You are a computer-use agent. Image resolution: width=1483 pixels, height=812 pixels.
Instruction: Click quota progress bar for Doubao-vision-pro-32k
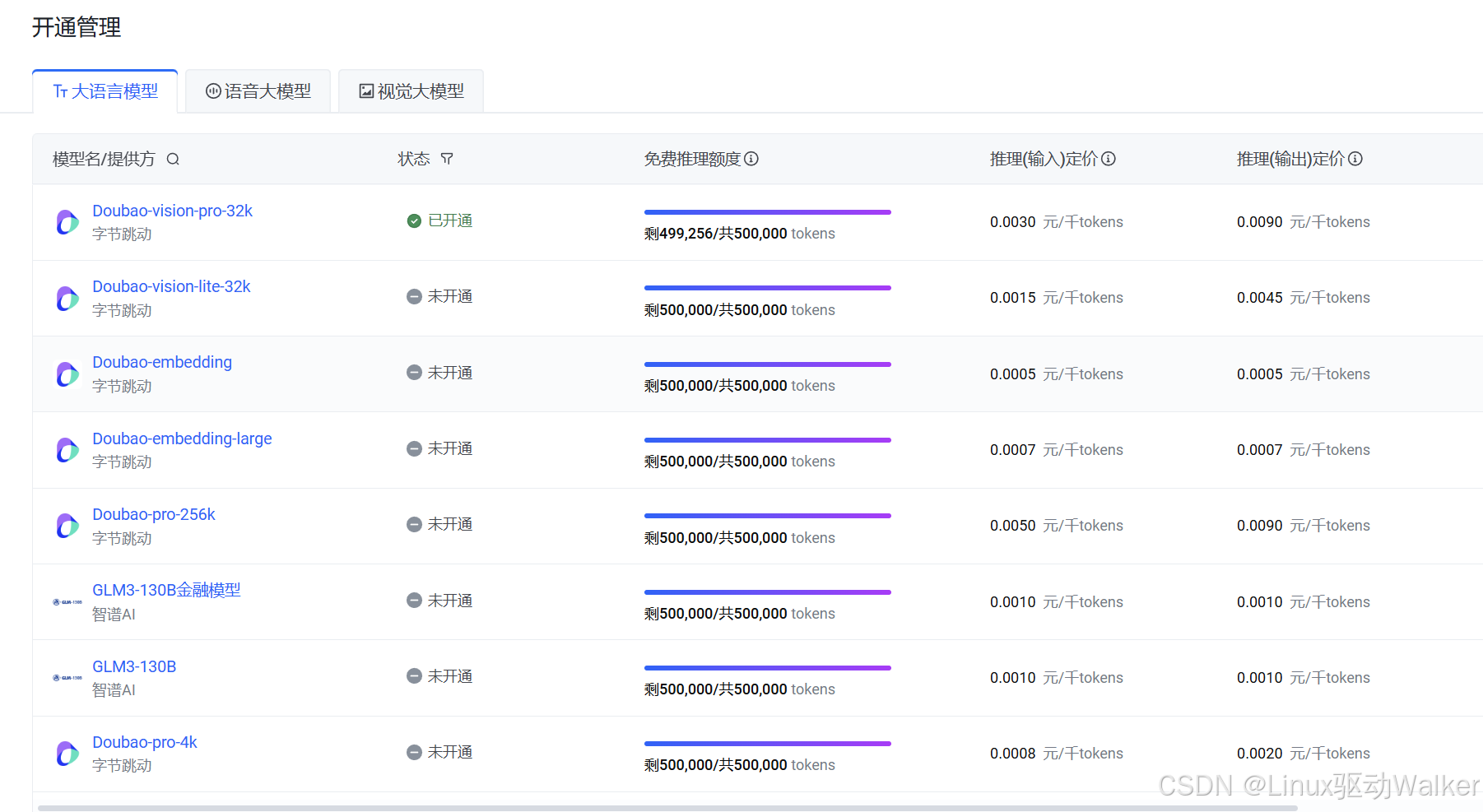click(768, 212)
